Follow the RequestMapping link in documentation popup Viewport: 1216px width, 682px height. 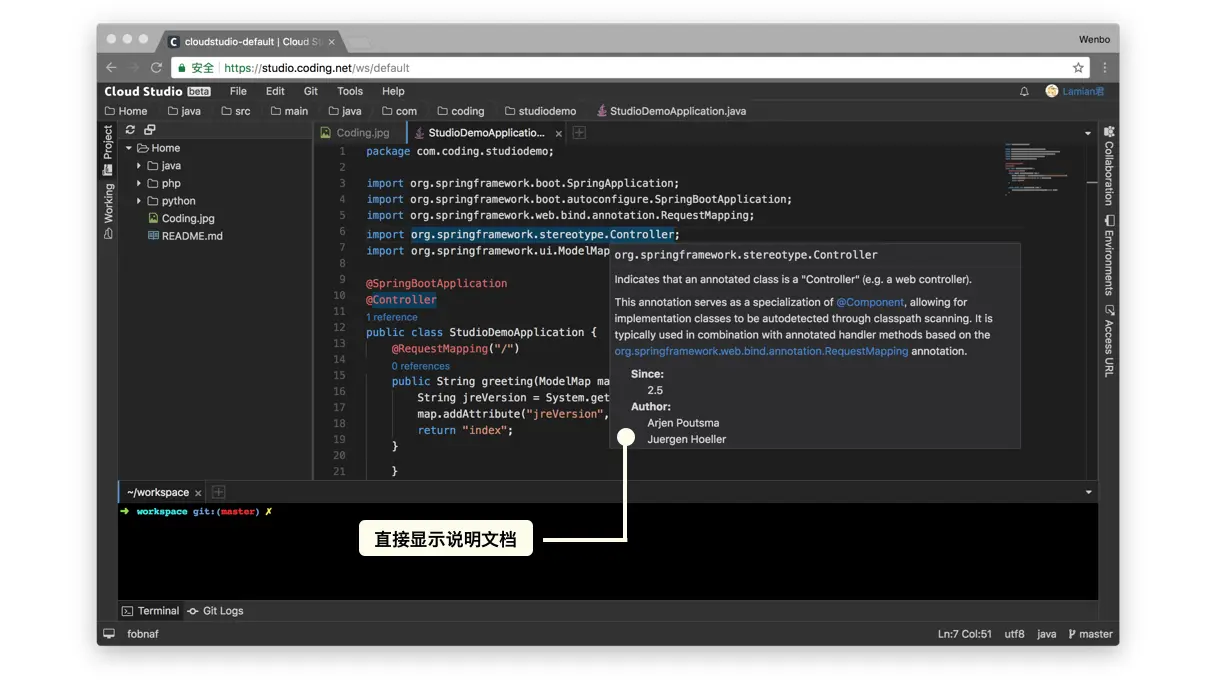[761, 351]
